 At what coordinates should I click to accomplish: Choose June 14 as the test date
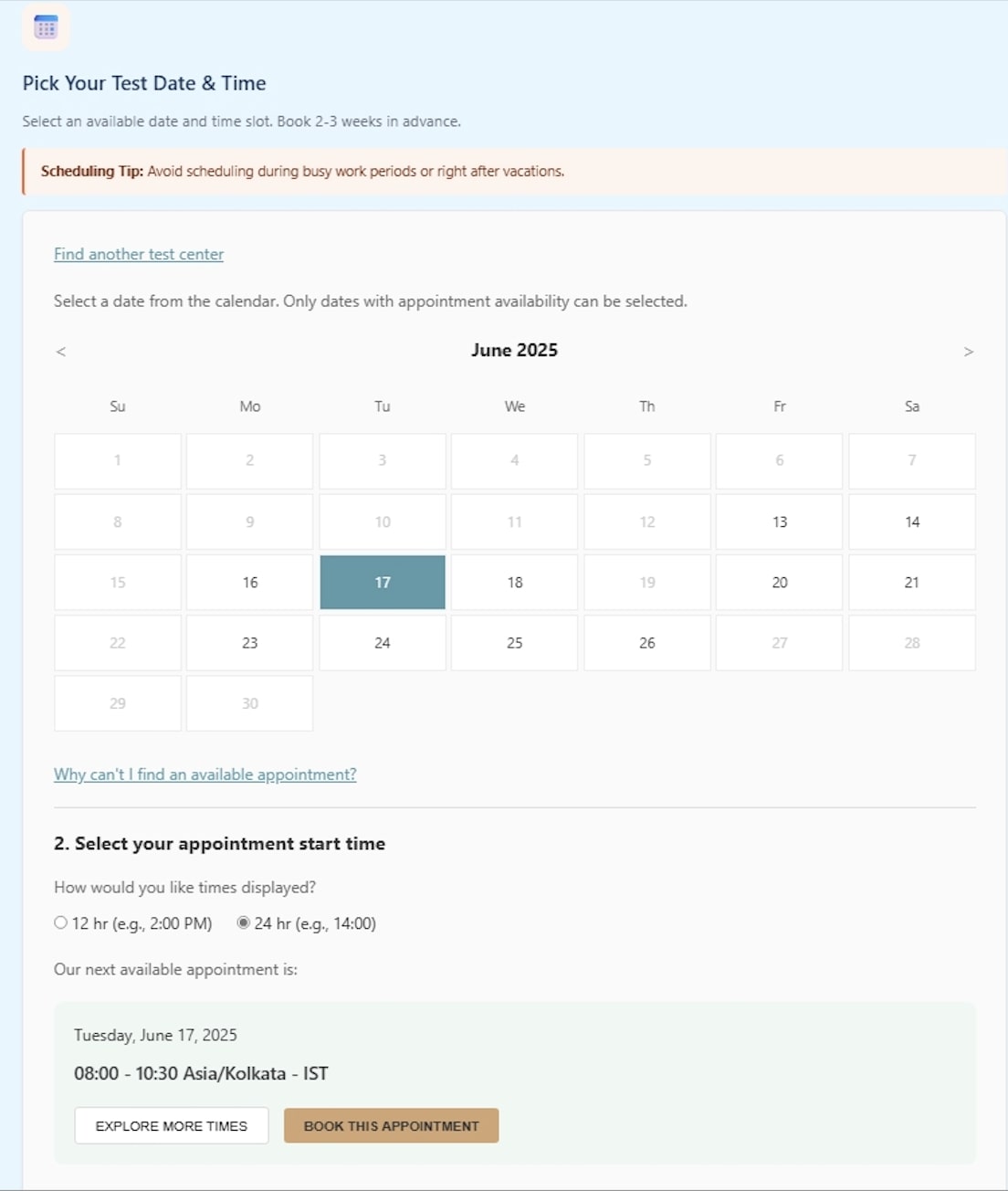[911, 522]
